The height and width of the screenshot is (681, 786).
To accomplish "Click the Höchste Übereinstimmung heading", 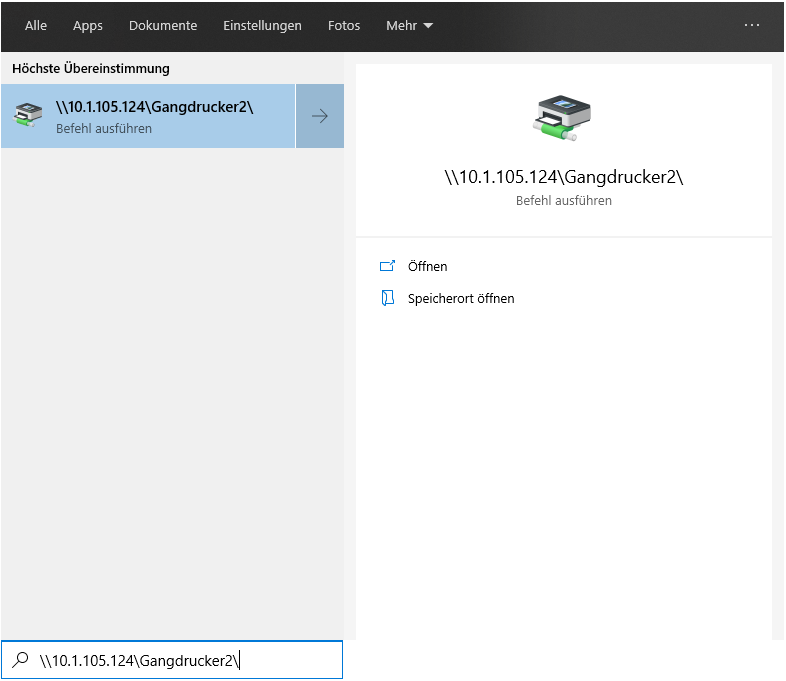I will (91, 69).
